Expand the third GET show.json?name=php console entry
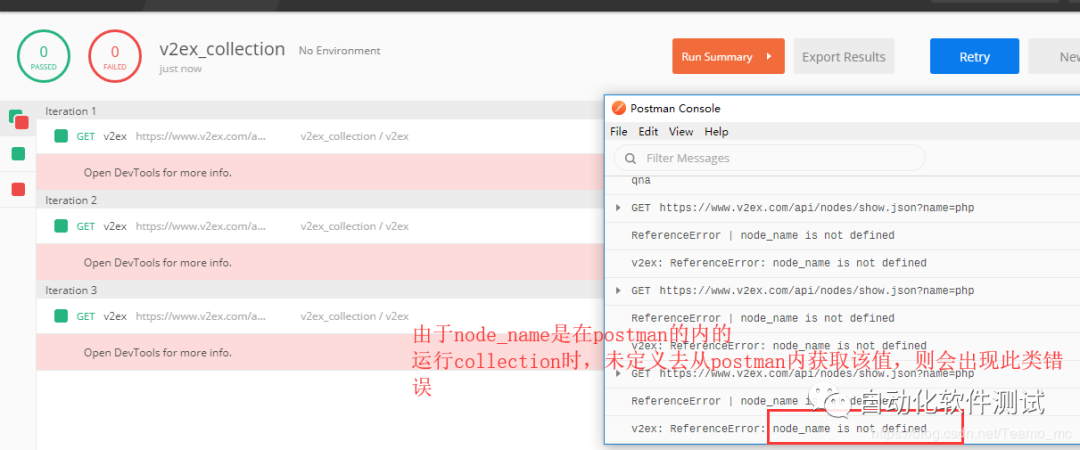1080x450 pixels. click(x=618, y=374)
